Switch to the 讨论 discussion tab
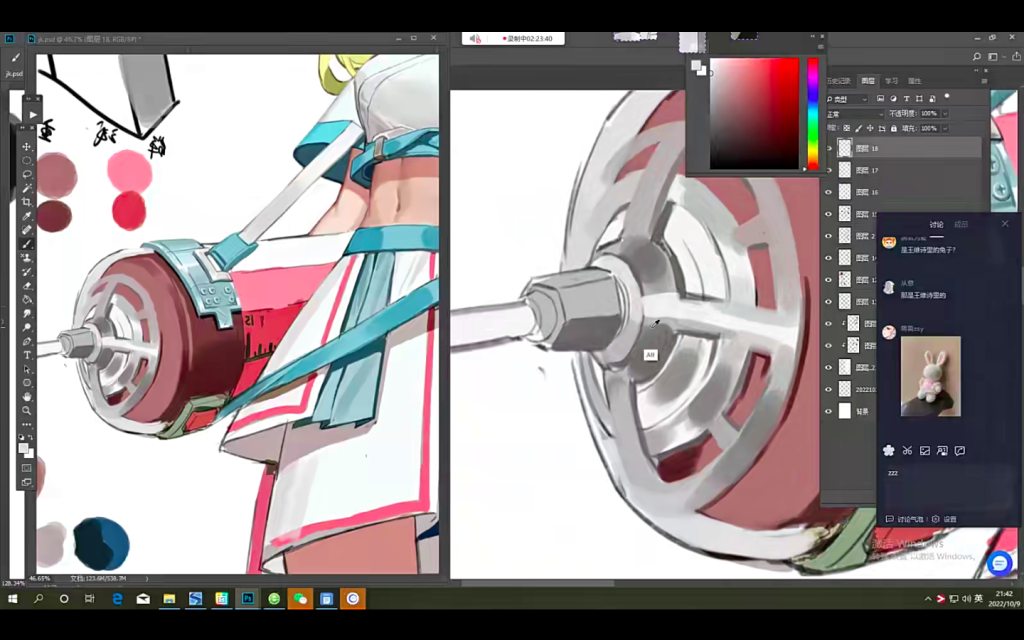 tap(936, 225)
